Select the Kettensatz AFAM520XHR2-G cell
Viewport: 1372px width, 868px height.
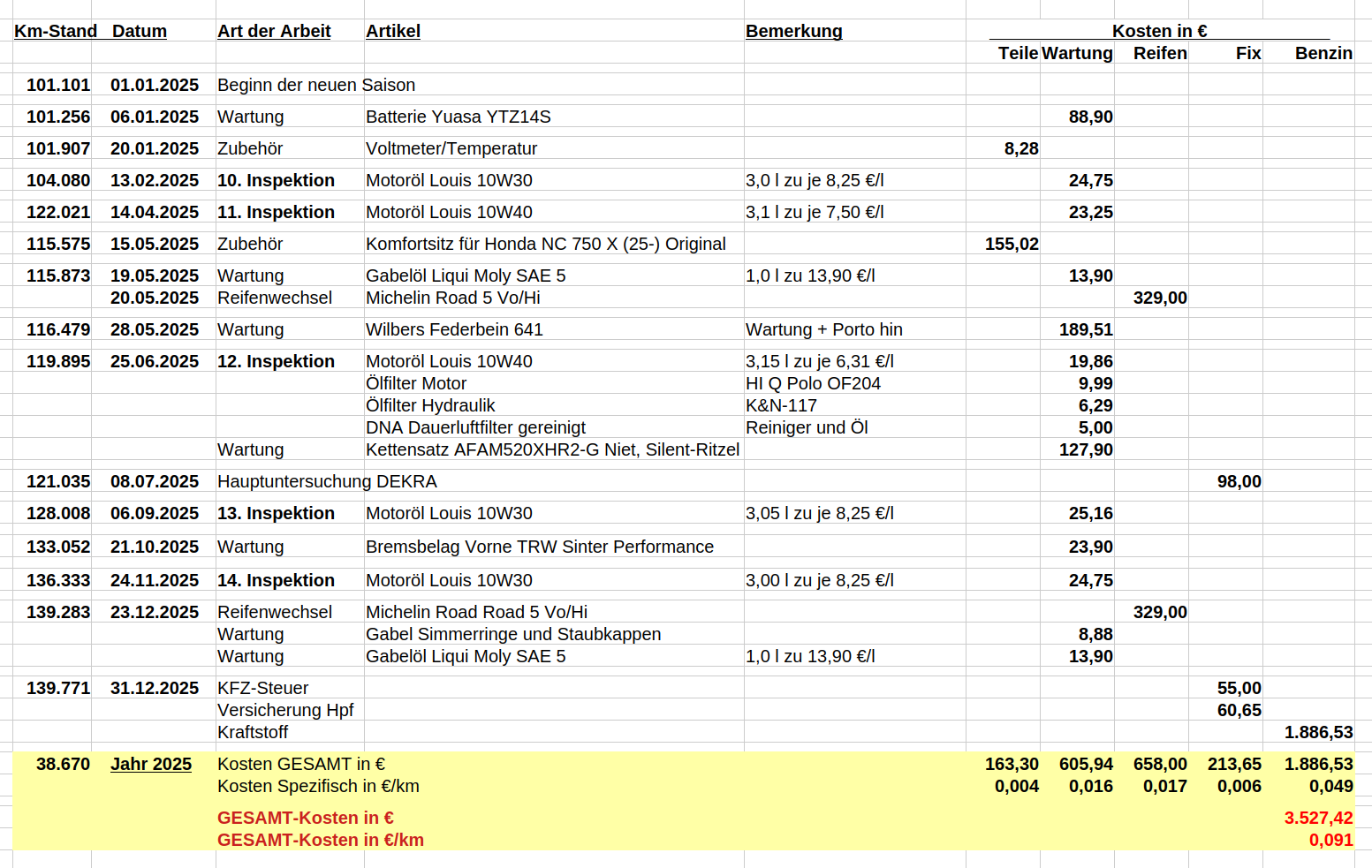click(x=552, y=449)
